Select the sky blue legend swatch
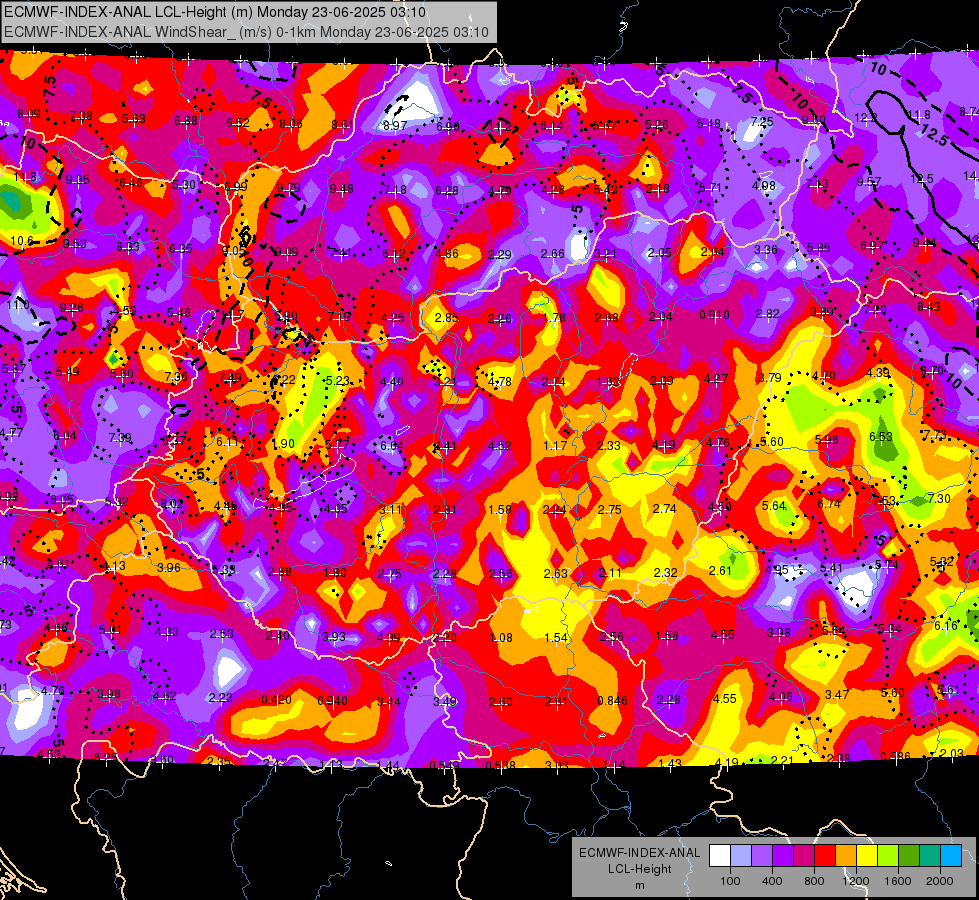Viewport: 979px width, 900px height. [x=951, y=856]
